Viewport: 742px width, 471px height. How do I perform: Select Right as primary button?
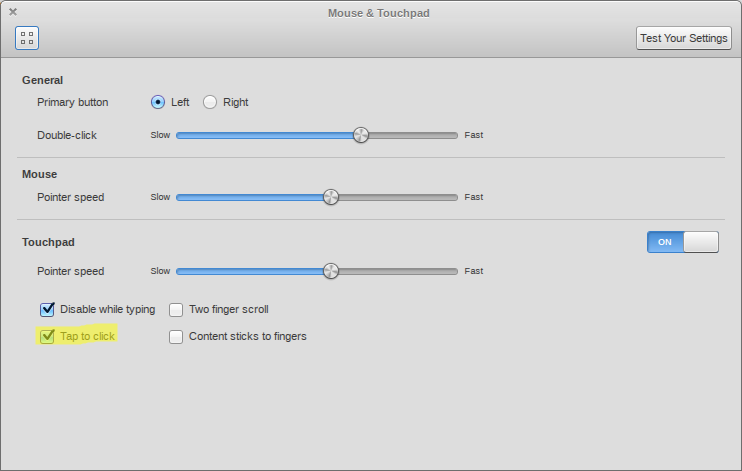coord(210,102)
